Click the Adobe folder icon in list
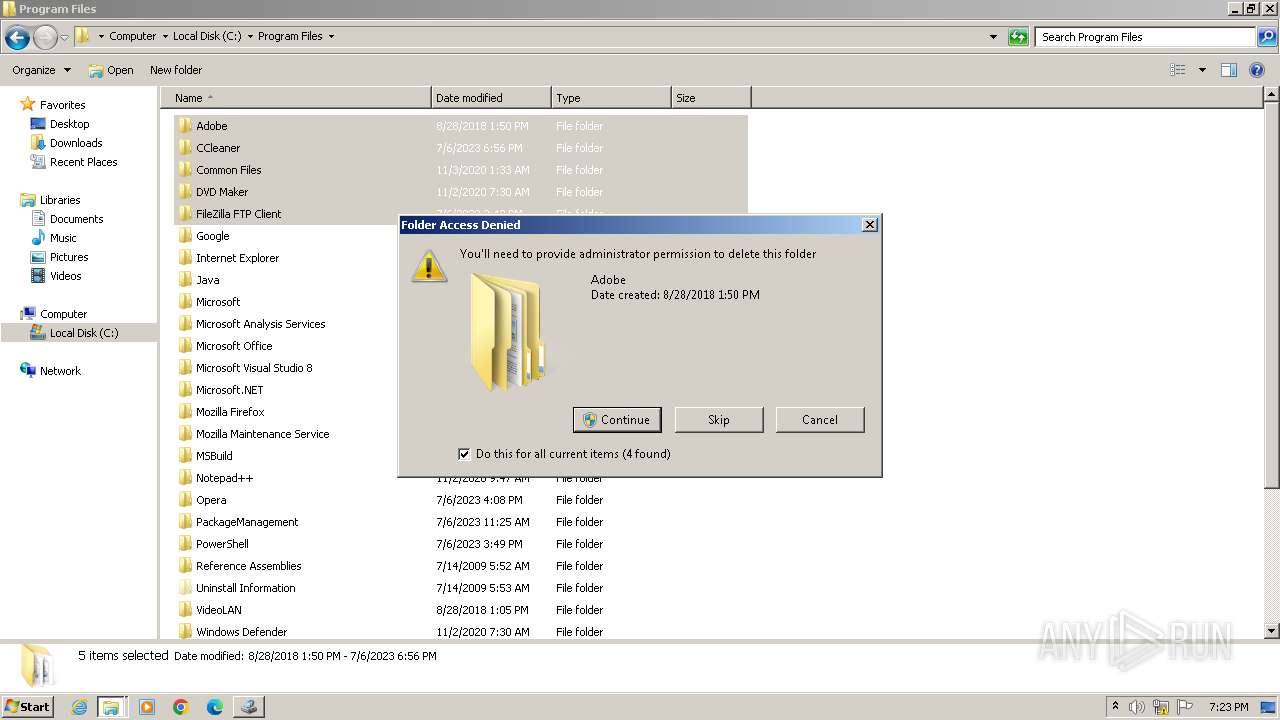The image size is (1280, 720). [185, 126]
